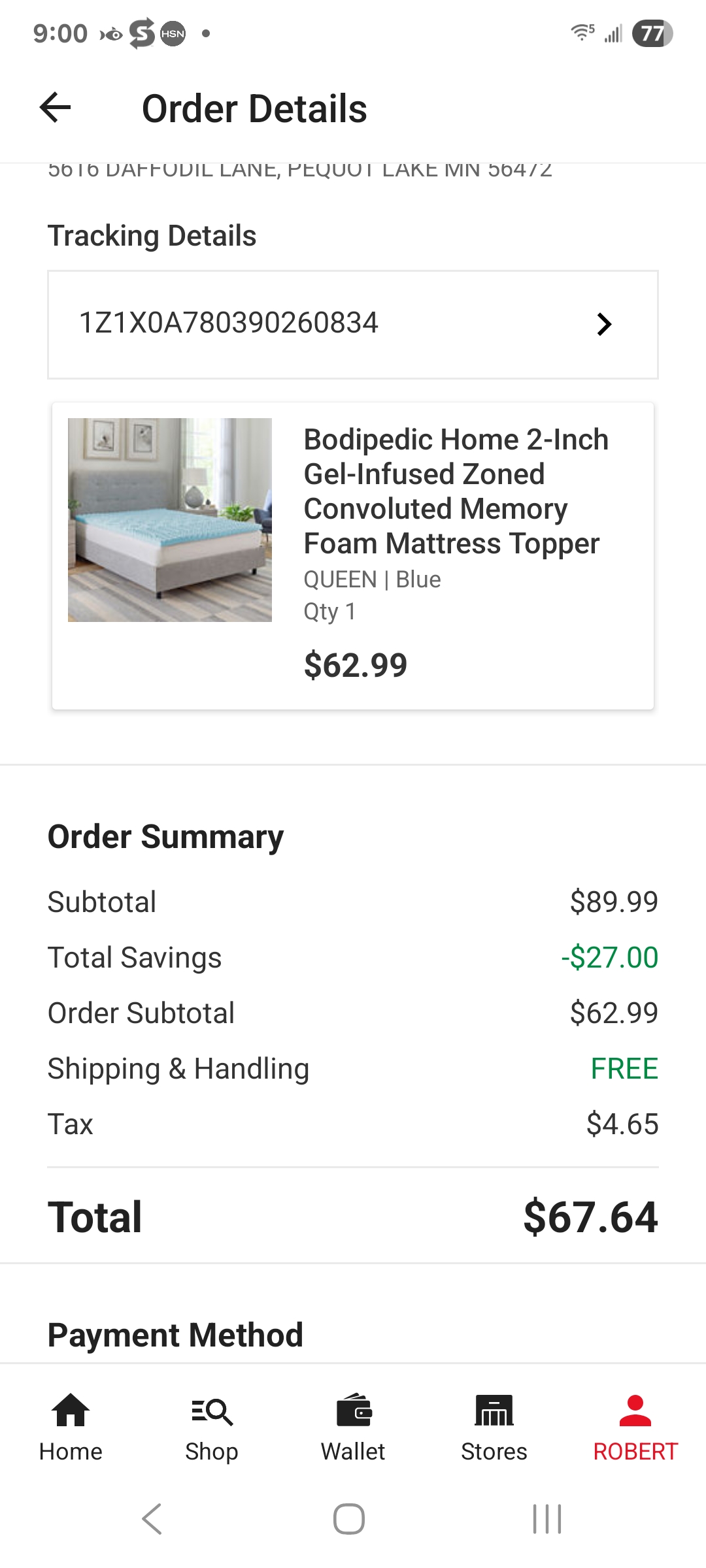The width and height of the screenshot is (706, 1568).
Task: Tap the HSN notification icon in status bar
Action: tap(173, 33)
